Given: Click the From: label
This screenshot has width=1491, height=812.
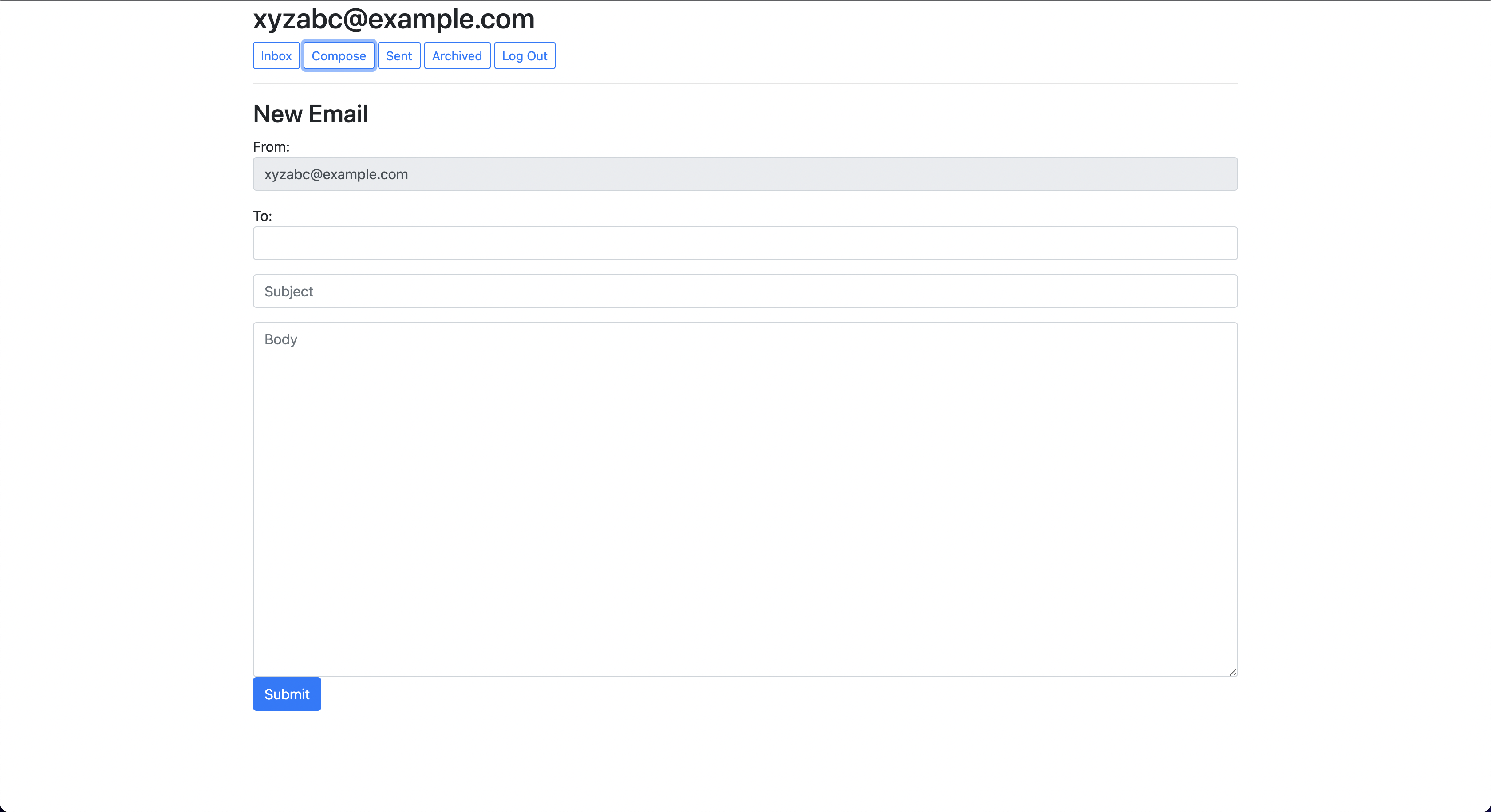Looking at the screenshot, I should (x=271, y=147).
